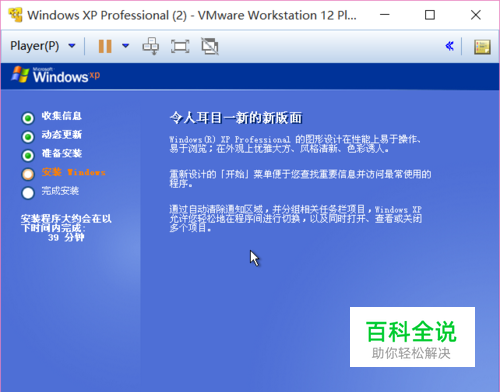This screenshot has width=500, height=392.
Task: Click the 收集信息 step label
Action: point(62,116)
